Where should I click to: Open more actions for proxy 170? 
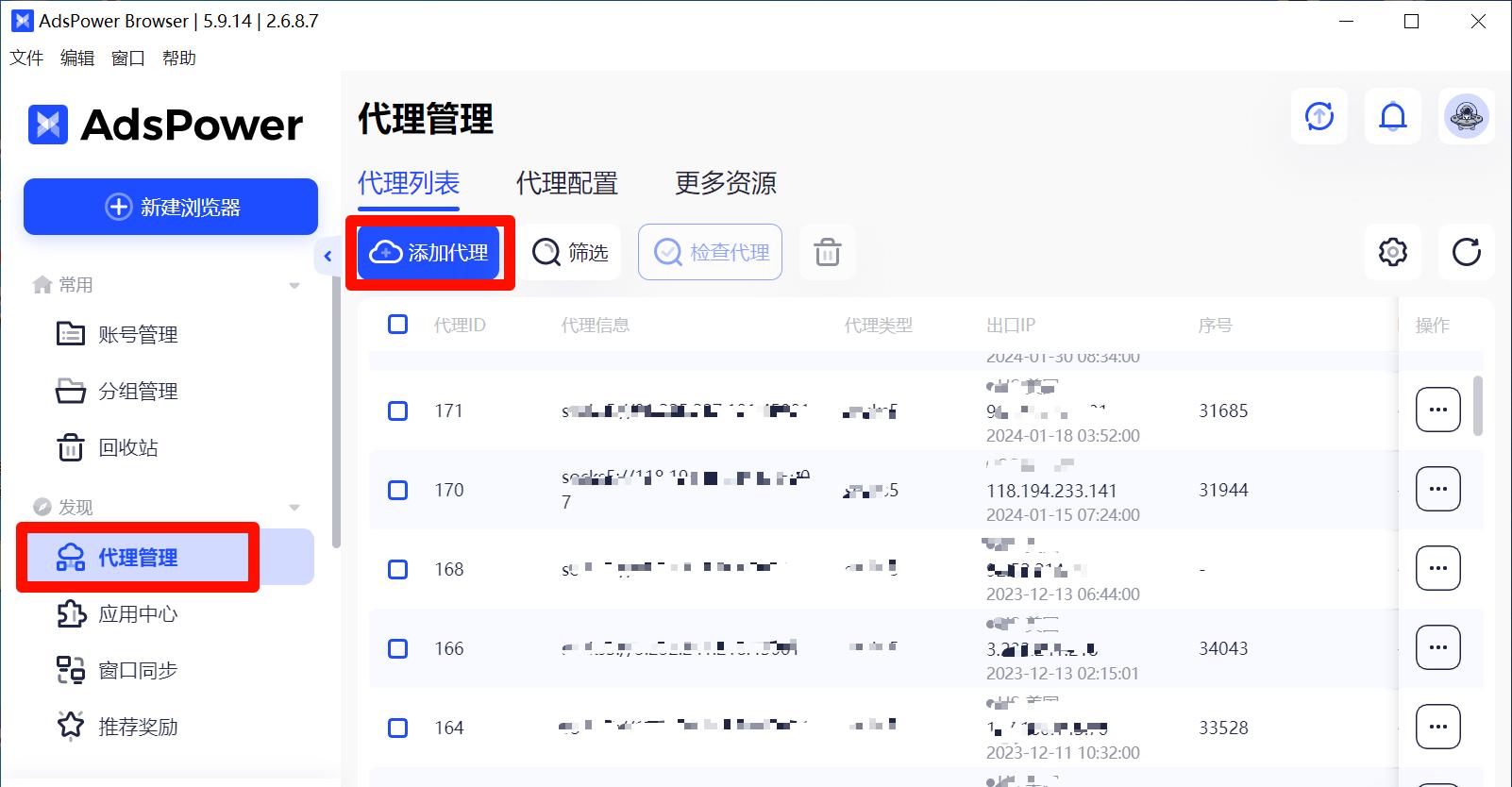1437,489
